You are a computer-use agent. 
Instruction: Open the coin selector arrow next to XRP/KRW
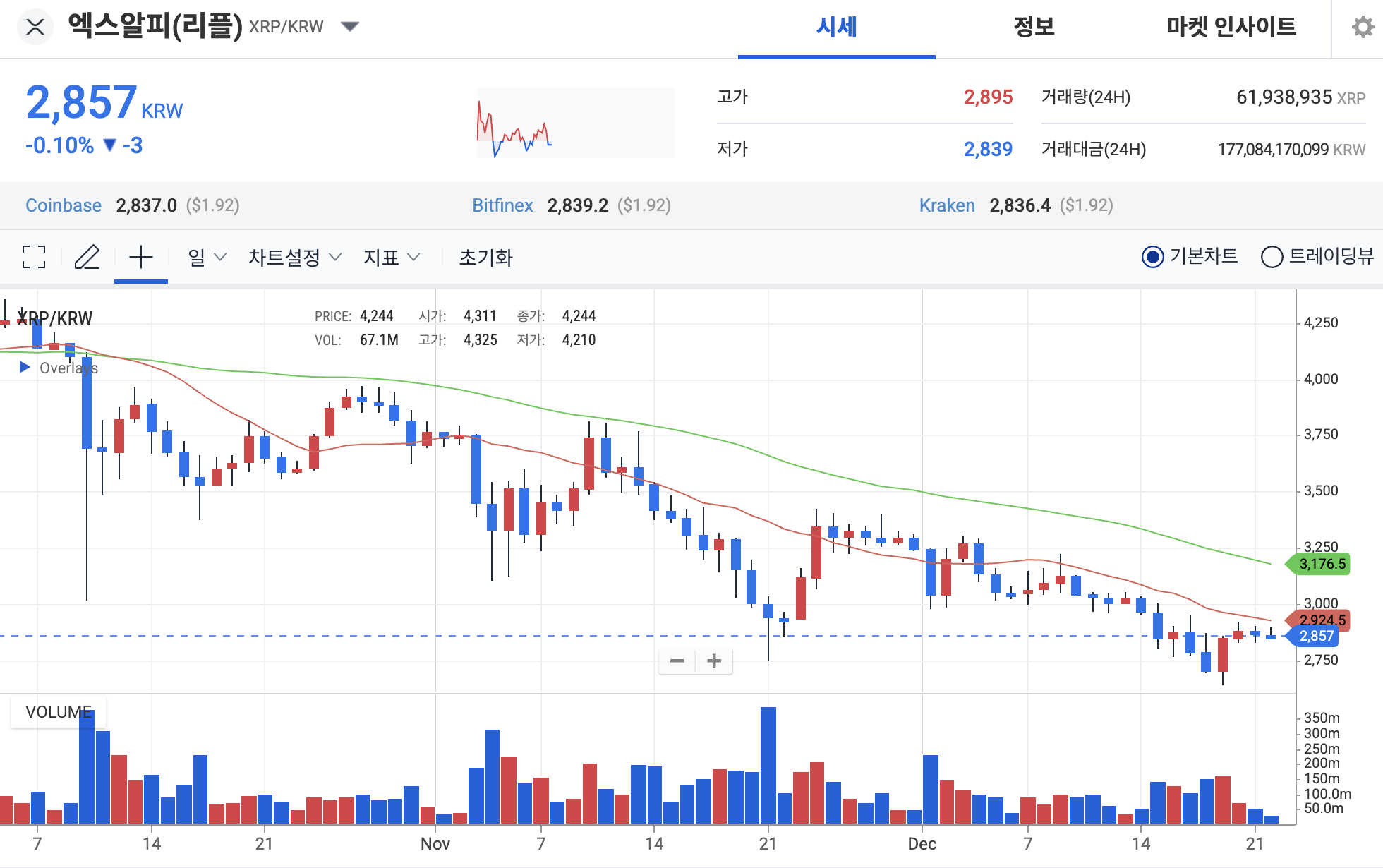[351, 25]
